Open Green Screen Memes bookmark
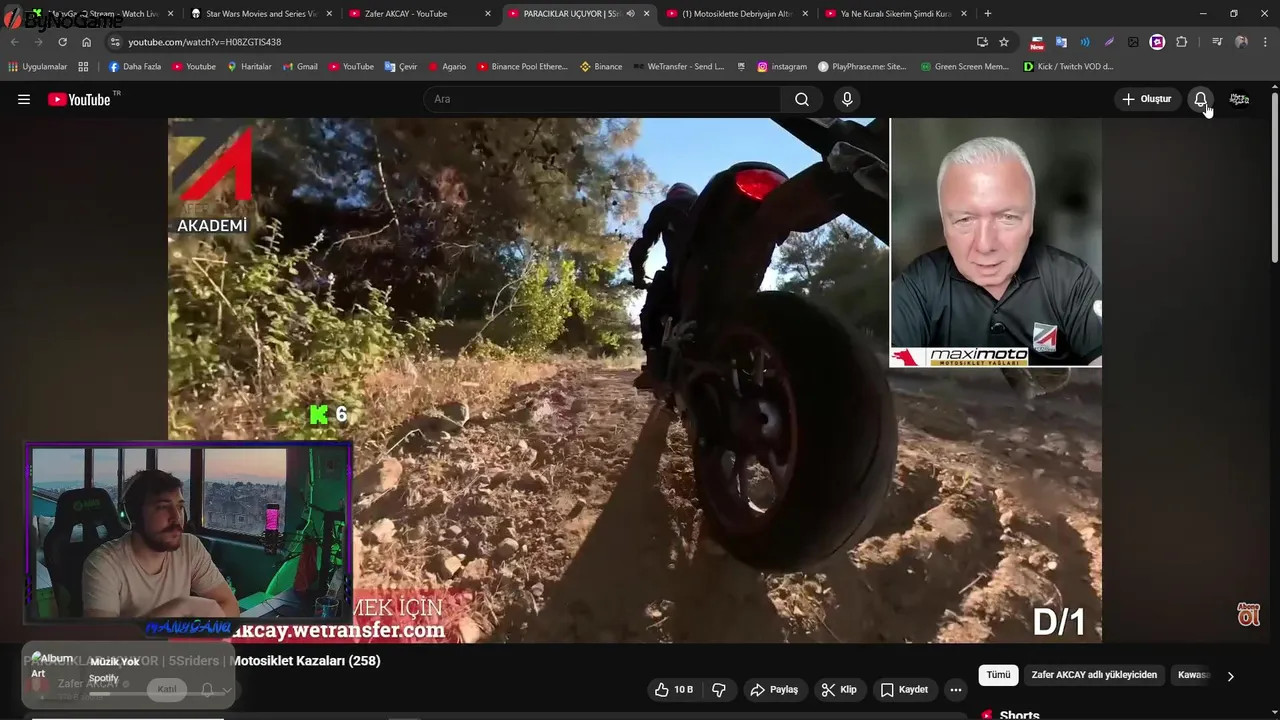 click(x=965, y=67)
